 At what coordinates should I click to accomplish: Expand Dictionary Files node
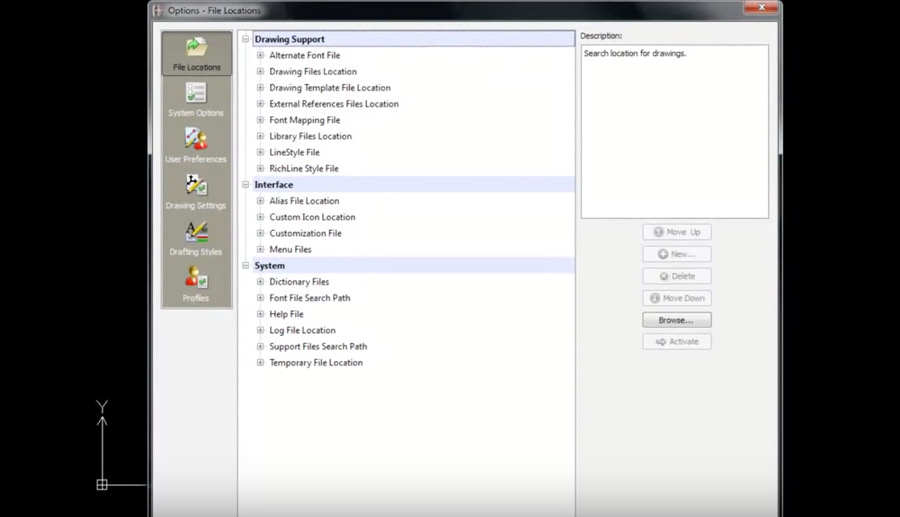coord(261,282)
